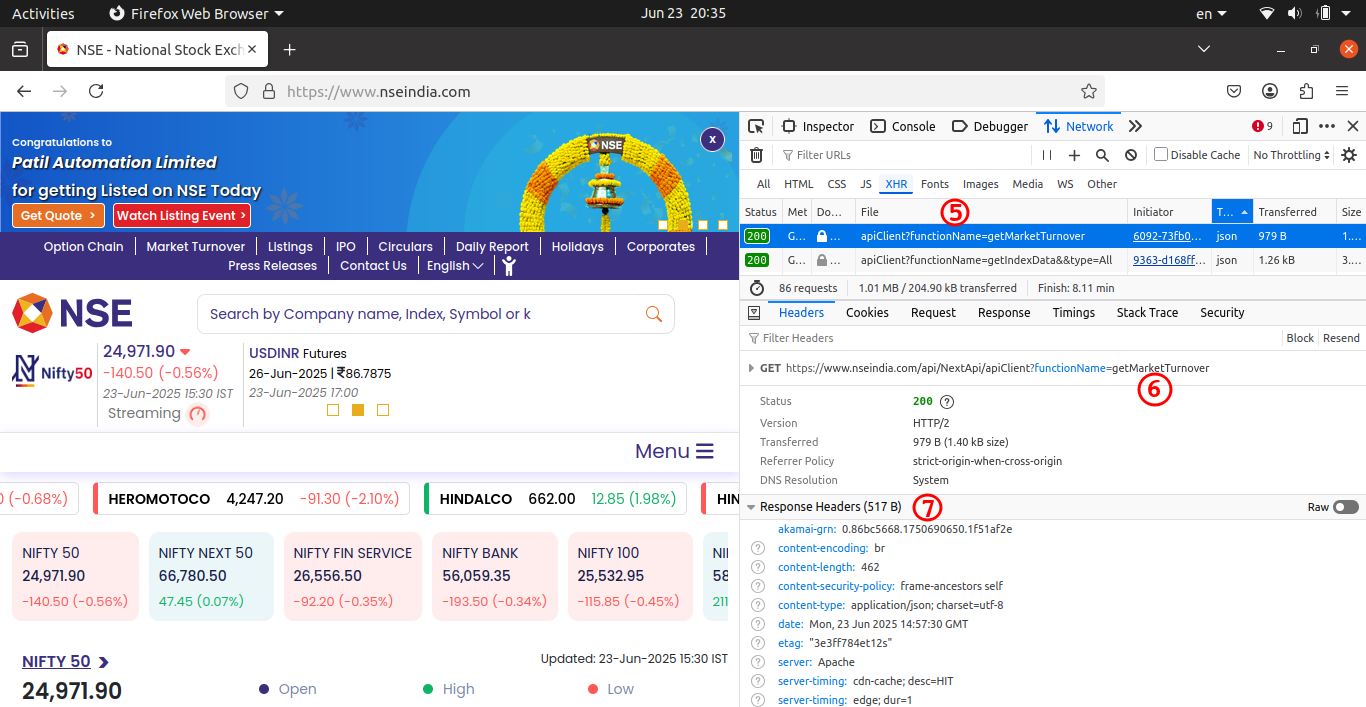Show more DevTools tools chevron
Screen dimensions: 1366x707
[1135, 126]
